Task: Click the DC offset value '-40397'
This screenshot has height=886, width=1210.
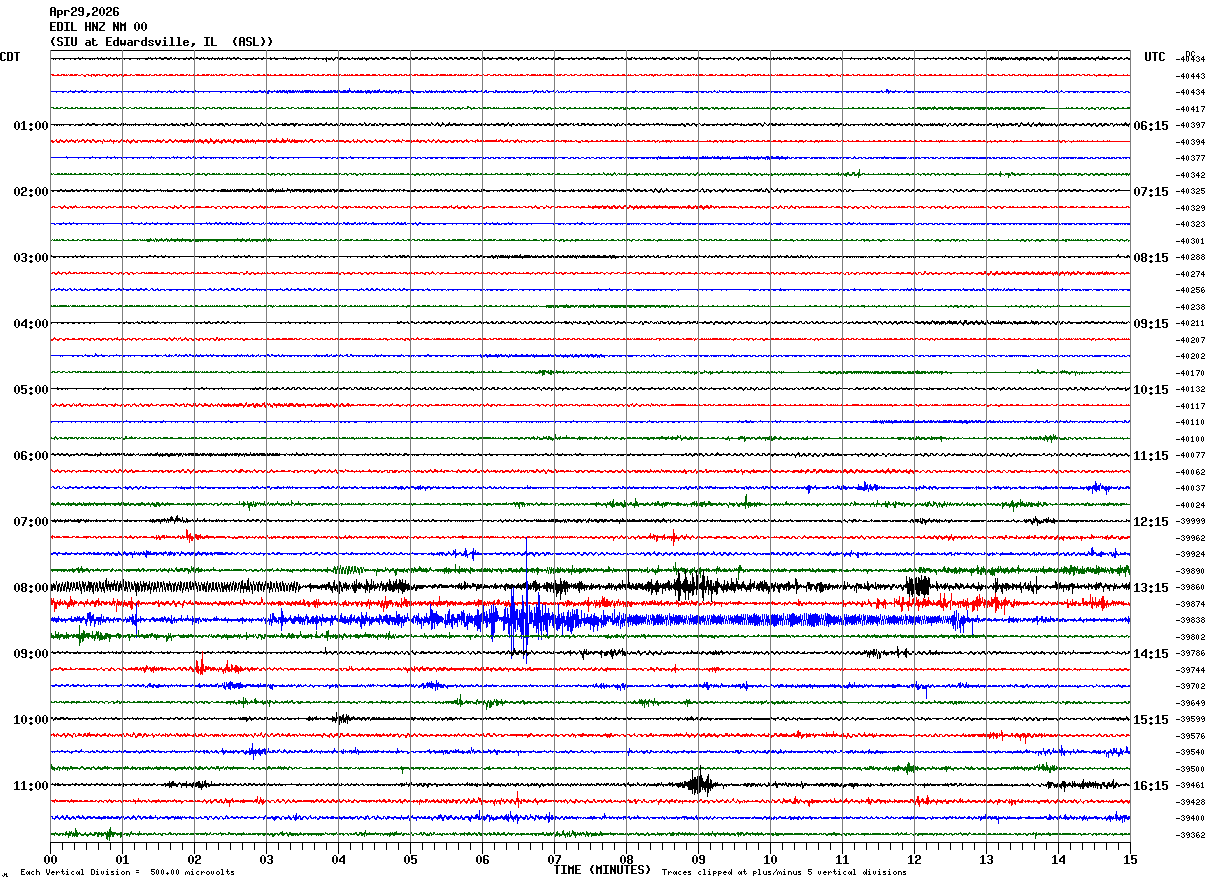Action: 1191,126
